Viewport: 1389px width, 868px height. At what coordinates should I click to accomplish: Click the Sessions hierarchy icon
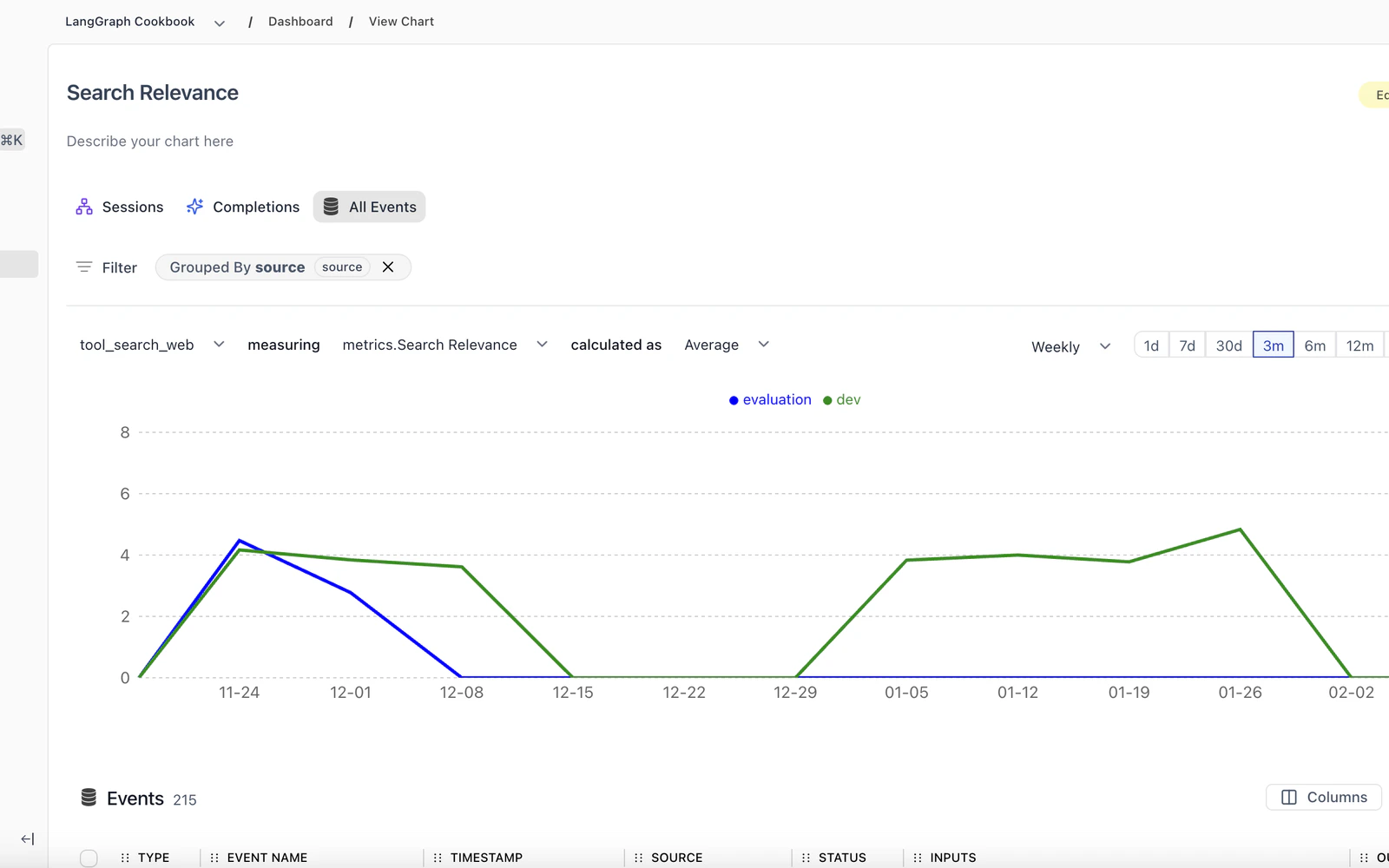tap(84, 207)
